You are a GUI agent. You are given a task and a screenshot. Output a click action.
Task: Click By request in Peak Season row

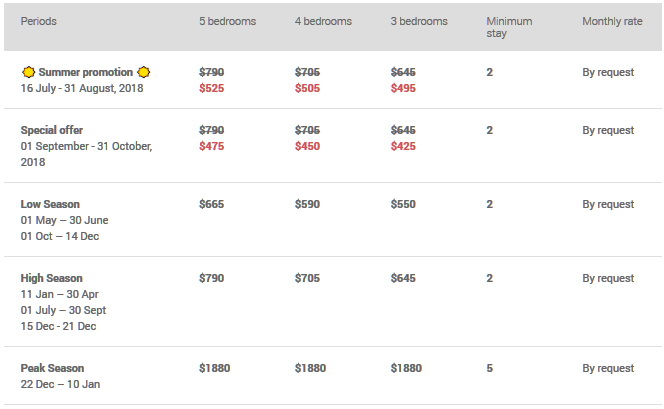[x=608, y=368]
